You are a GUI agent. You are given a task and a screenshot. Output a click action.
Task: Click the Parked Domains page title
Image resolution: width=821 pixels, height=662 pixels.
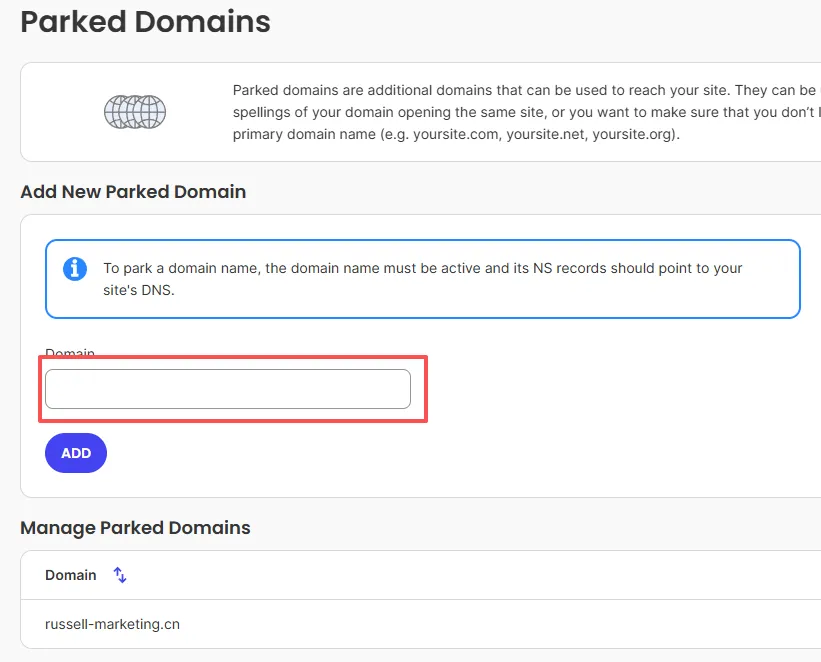pos(146,21)
